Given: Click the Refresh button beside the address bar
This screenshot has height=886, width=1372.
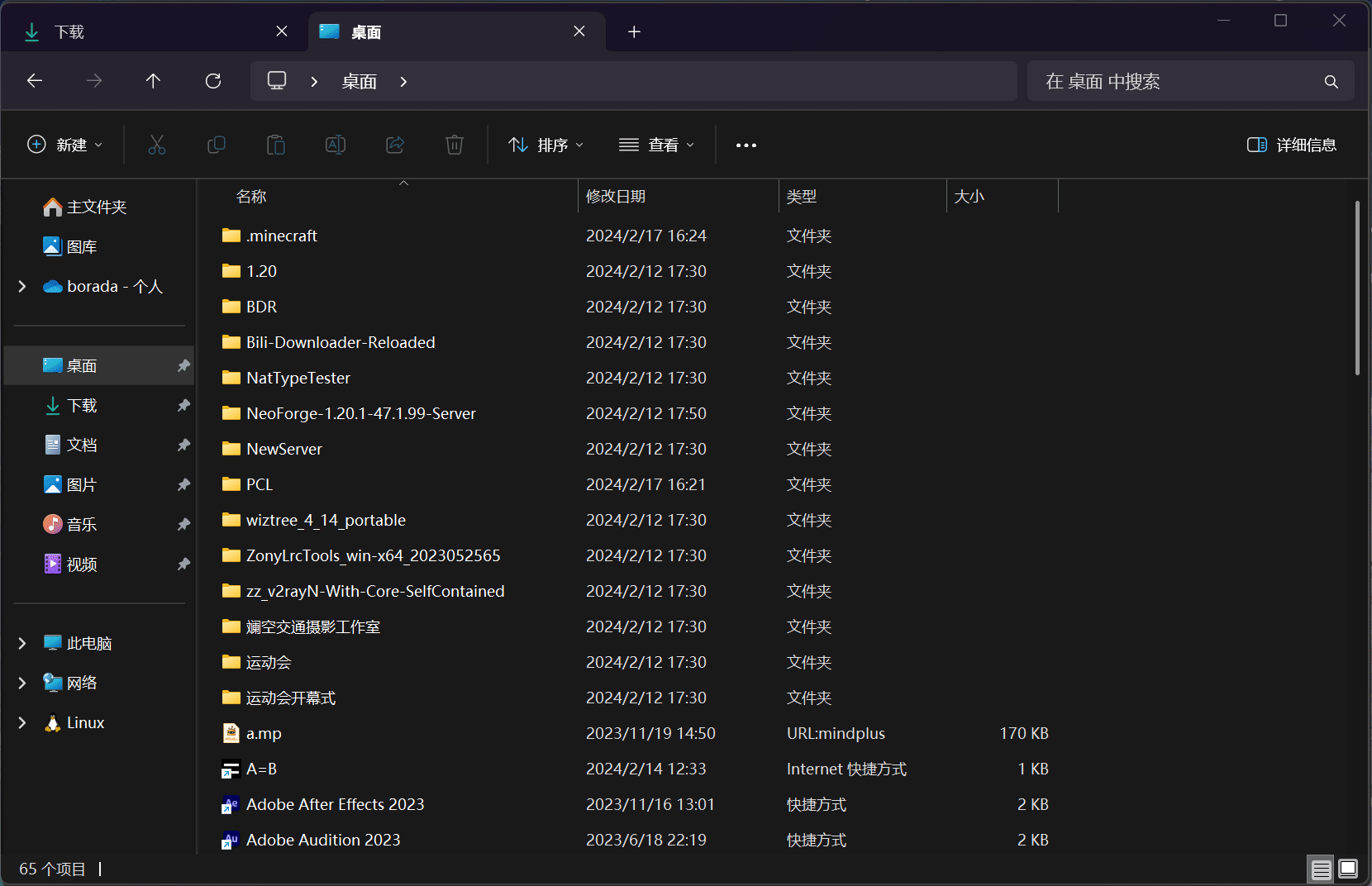Looking at the screenshot, I should point(213,81).
